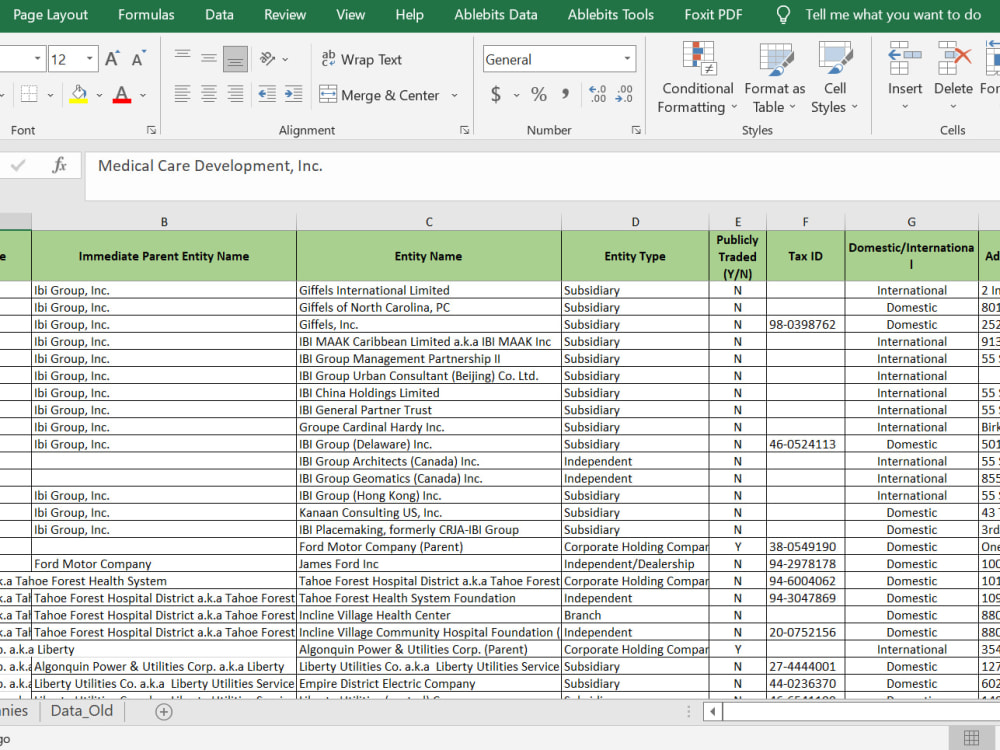This screenshot has width=1000, height=750.
Task: Click formula bar with Medical Care Development
Action: tap(542, 175)
